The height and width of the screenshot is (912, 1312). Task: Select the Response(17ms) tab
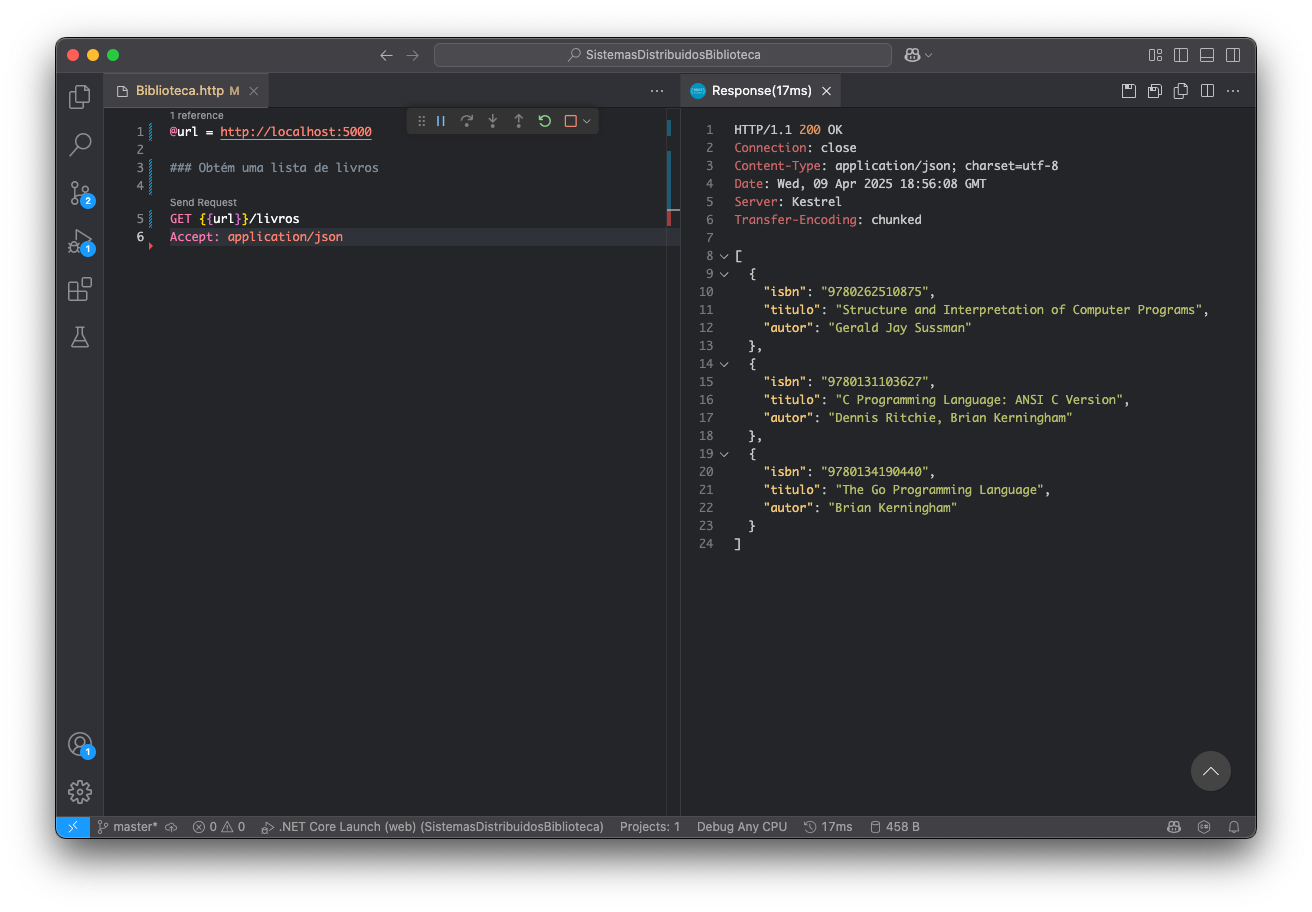(761, 91)
